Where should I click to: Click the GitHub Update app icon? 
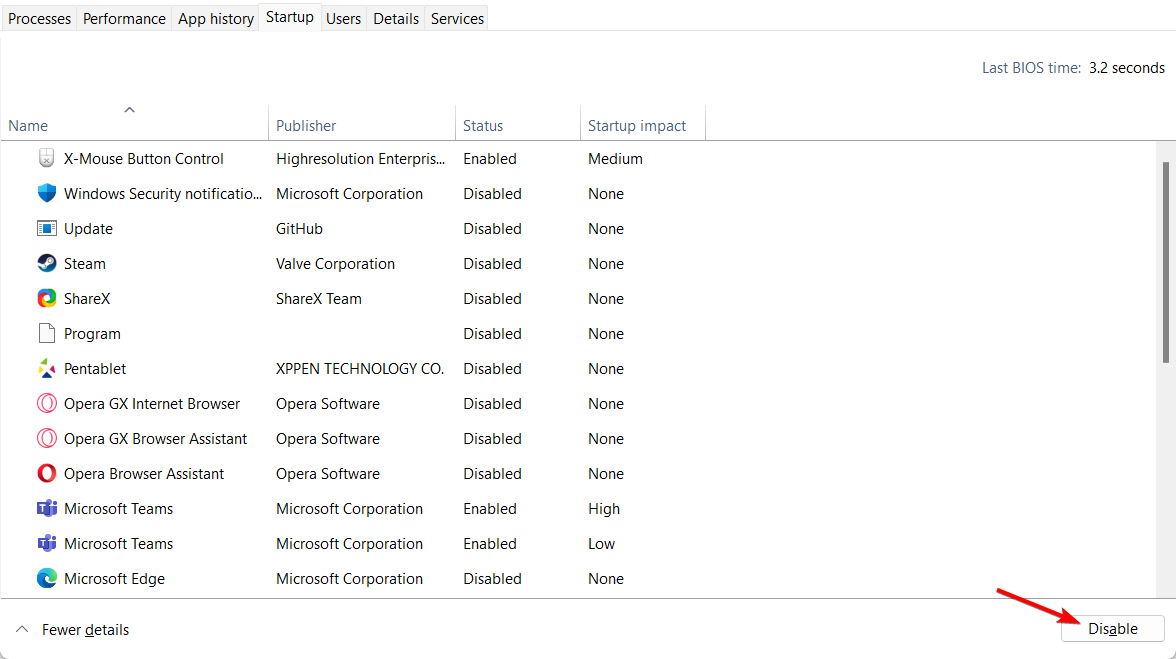tap(46, 228)
